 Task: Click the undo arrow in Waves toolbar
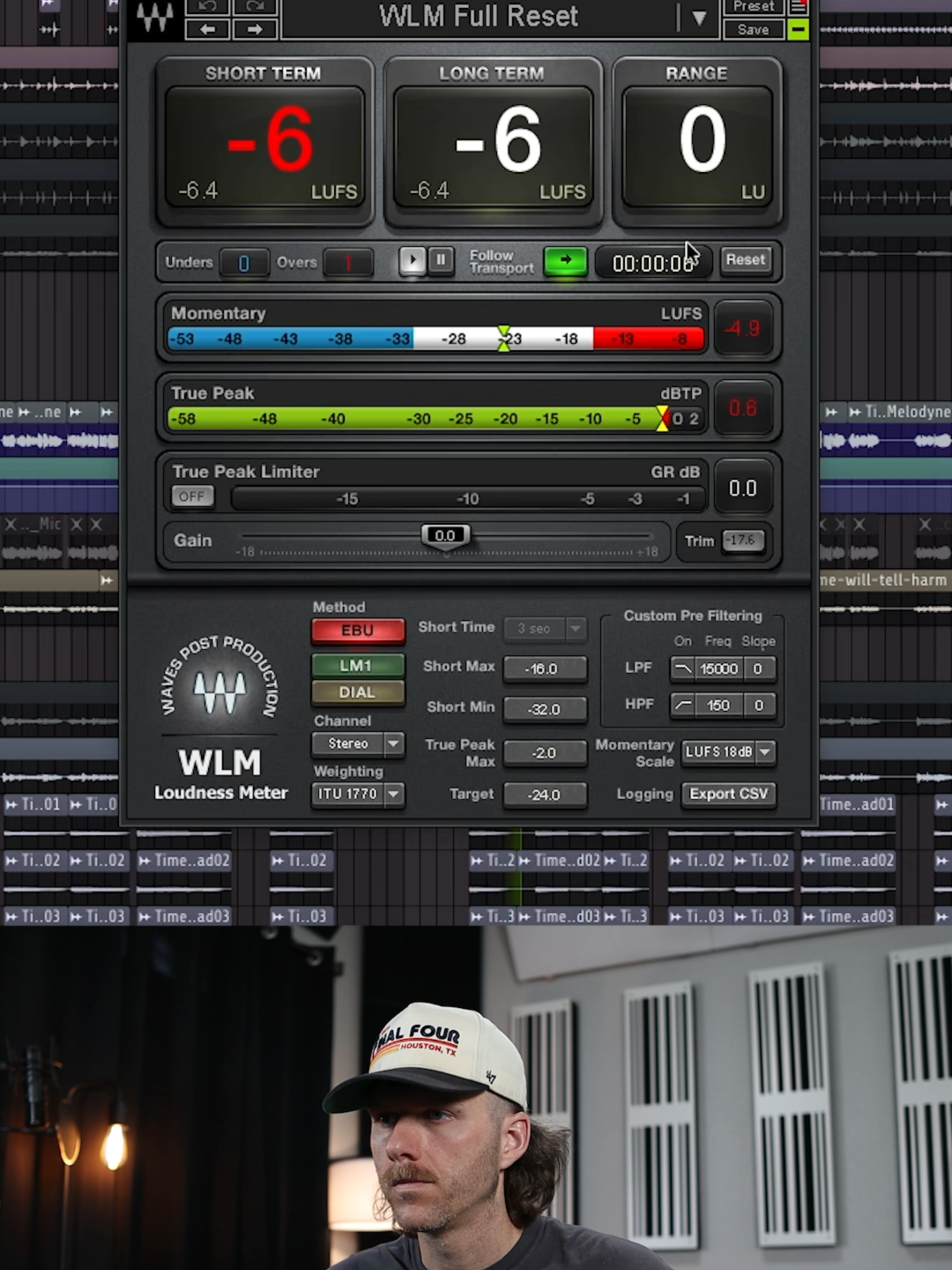tap(208, 6)
